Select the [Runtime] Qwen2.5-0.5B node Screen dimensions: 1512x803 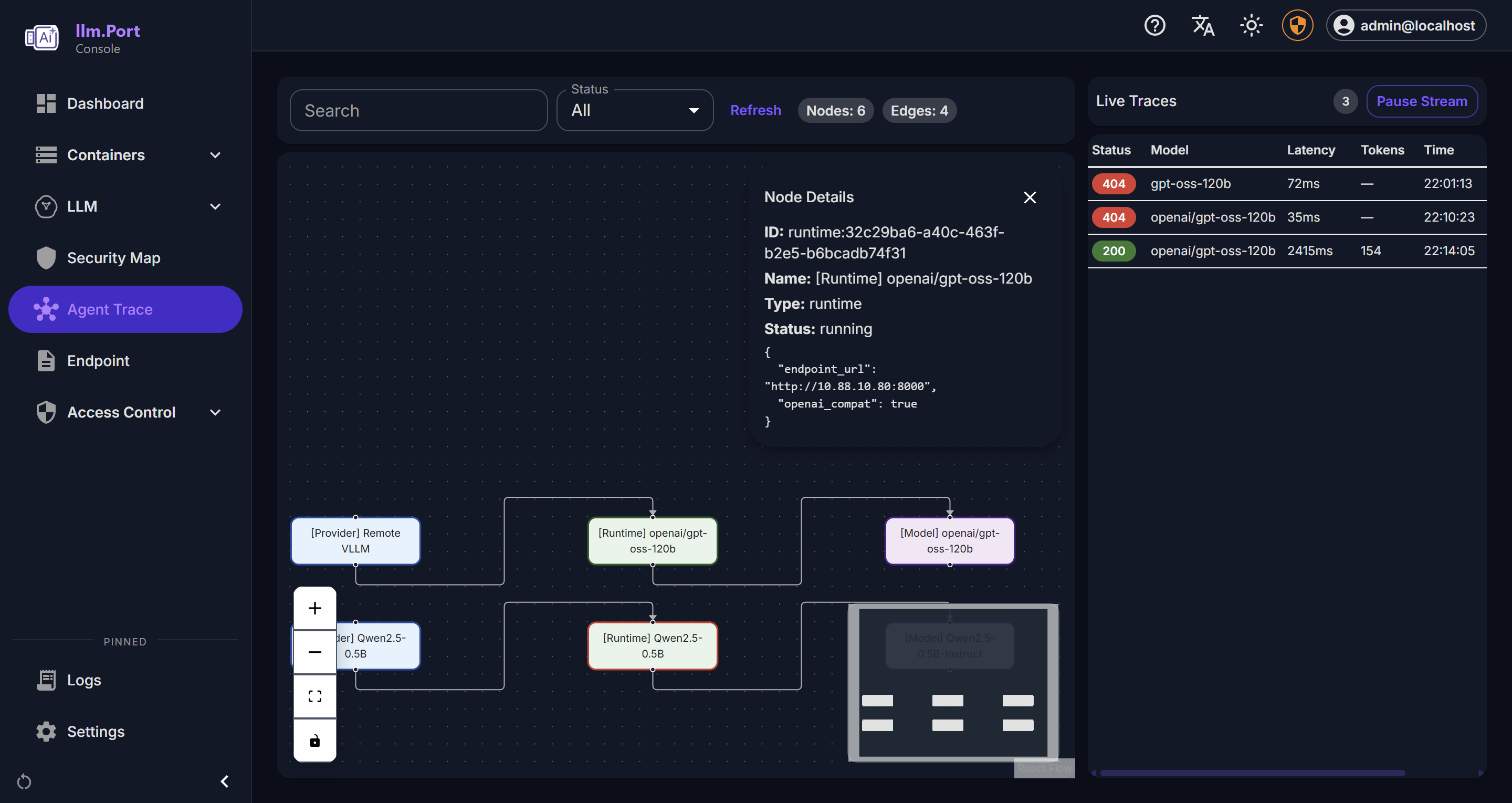point(652,645)
